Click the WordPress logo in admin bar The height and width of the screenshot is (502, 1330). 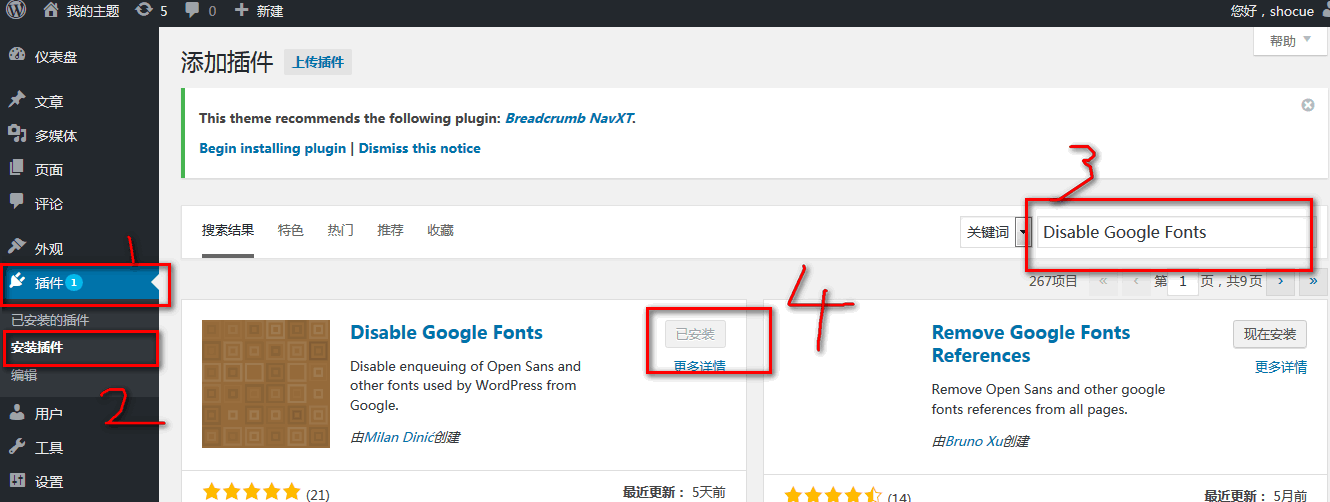coord(16,11)
